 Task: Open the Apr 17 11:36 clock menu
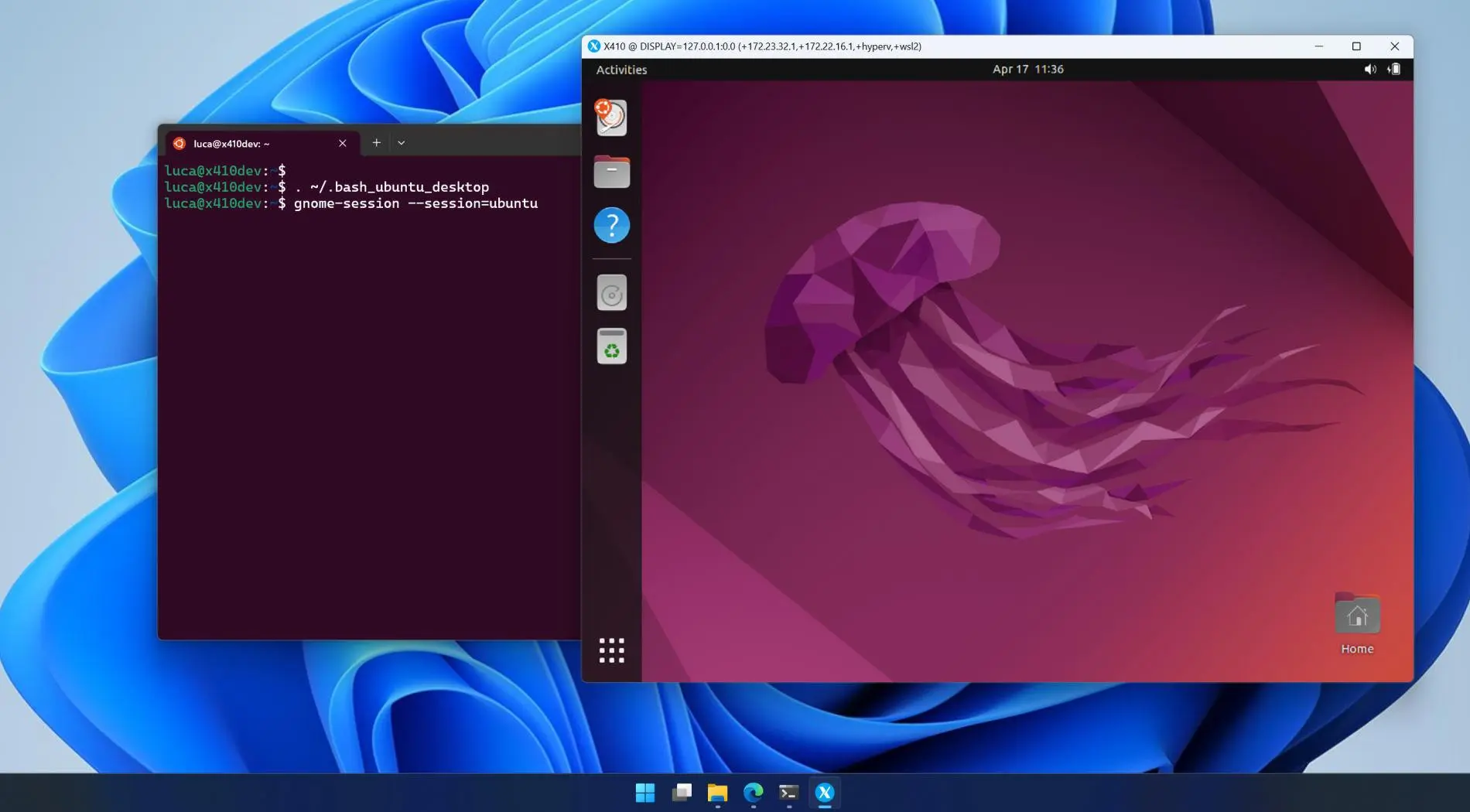(1027, 70)
